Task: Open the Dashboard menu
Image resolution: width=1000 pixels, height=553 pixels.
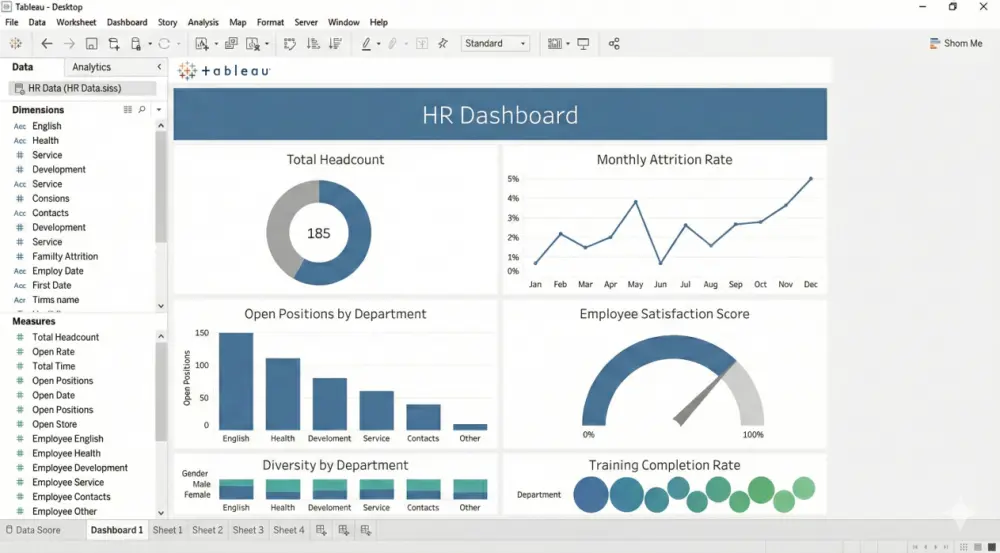Action: 127,22
